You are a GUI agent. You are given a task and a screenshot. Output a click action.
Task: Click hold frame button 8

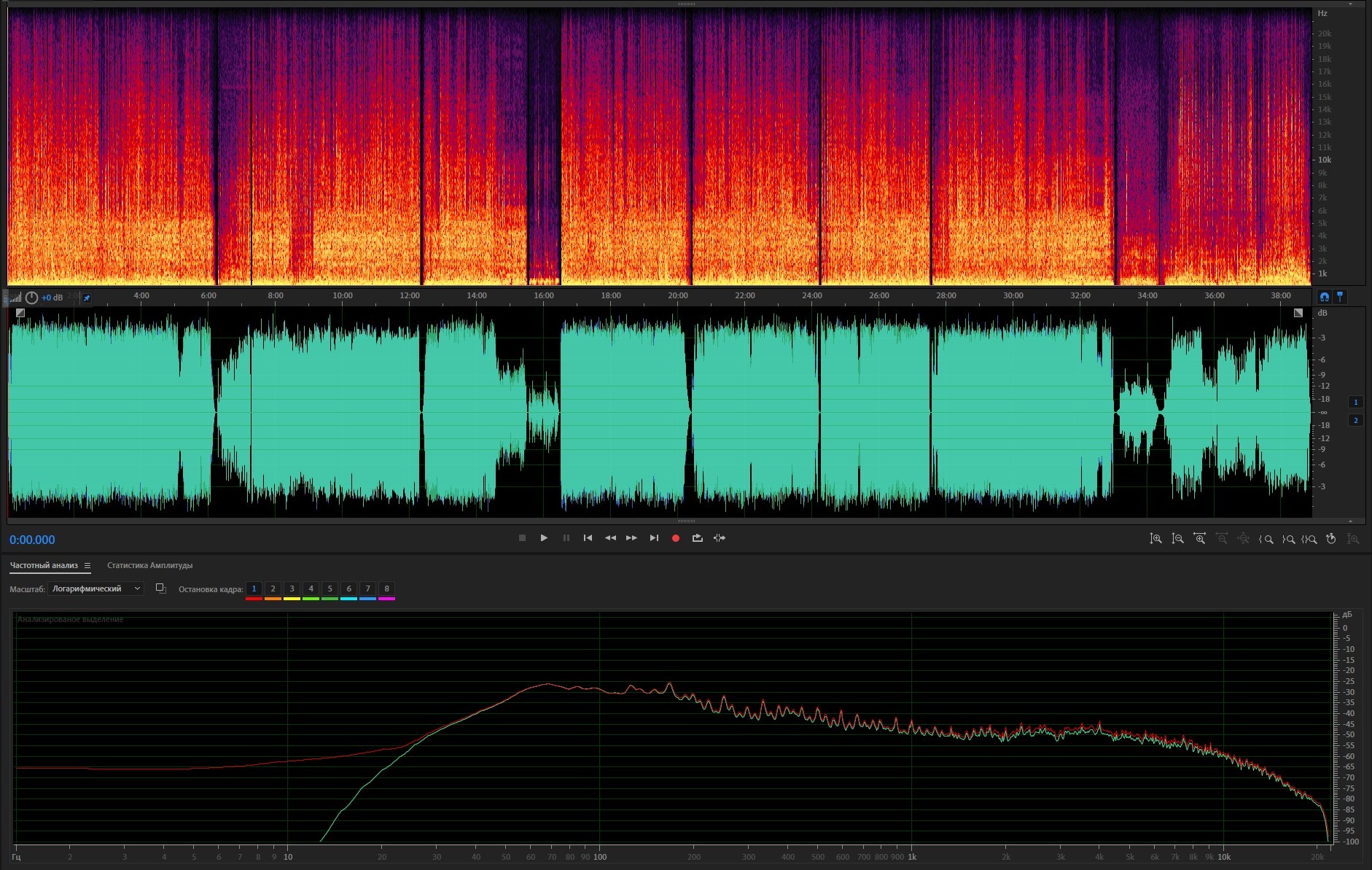click(386, 589)
